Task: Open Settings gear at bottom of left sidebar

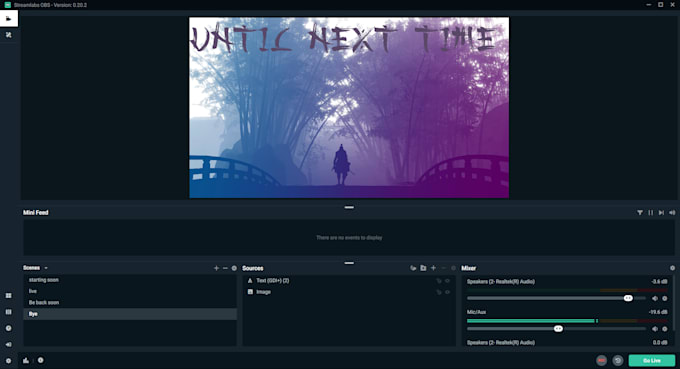Action: (x=9, y=361)
